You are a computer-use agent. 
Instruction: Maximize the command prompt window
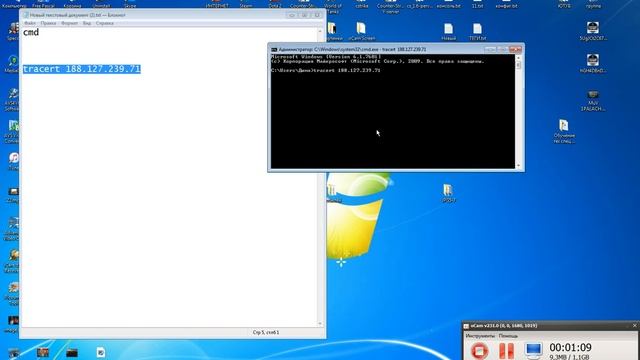tap(502, 49)
